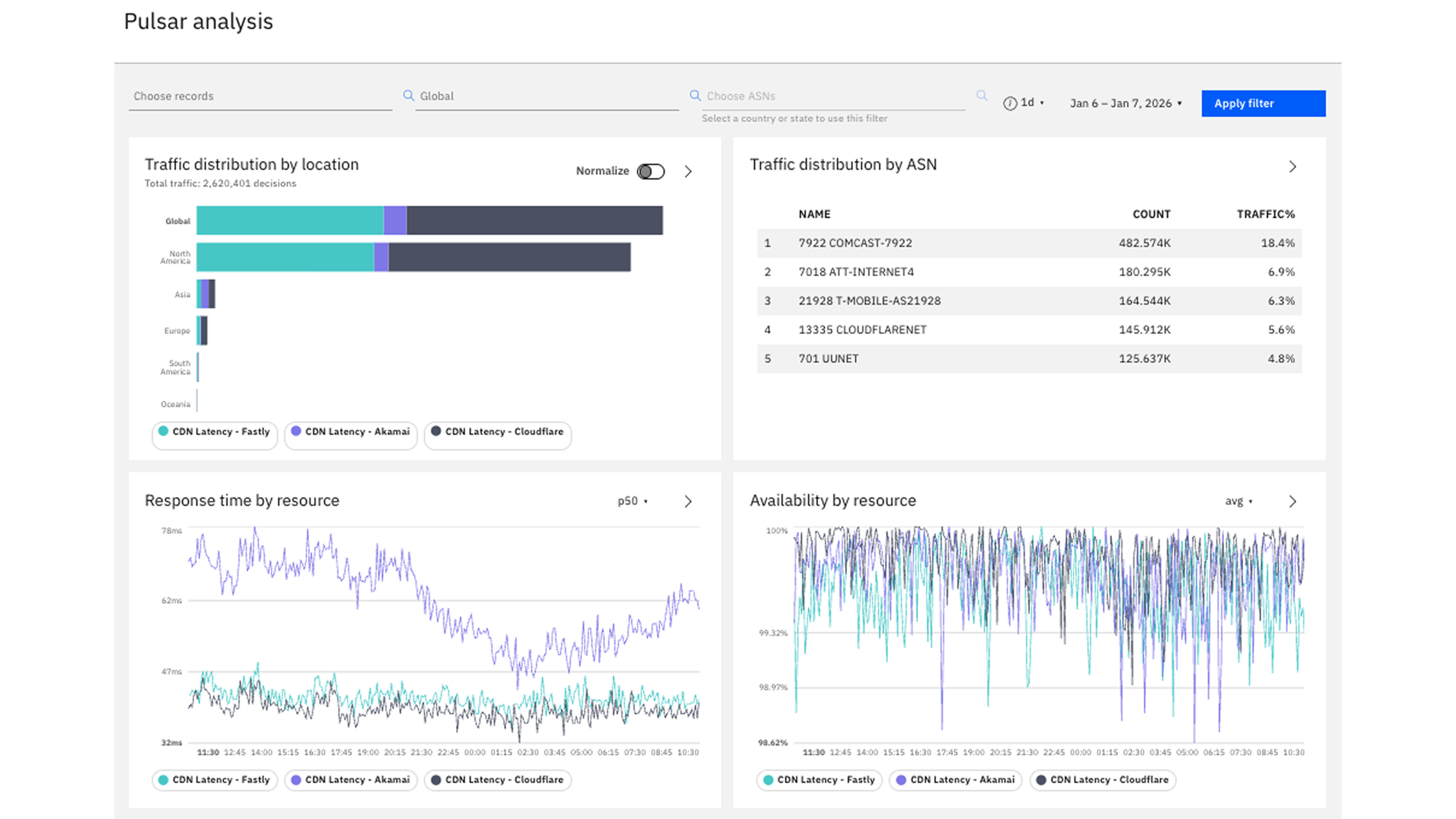Click the Apply filter button
The width and height of the screenshot is (1456, 819).
point(1263,104)
